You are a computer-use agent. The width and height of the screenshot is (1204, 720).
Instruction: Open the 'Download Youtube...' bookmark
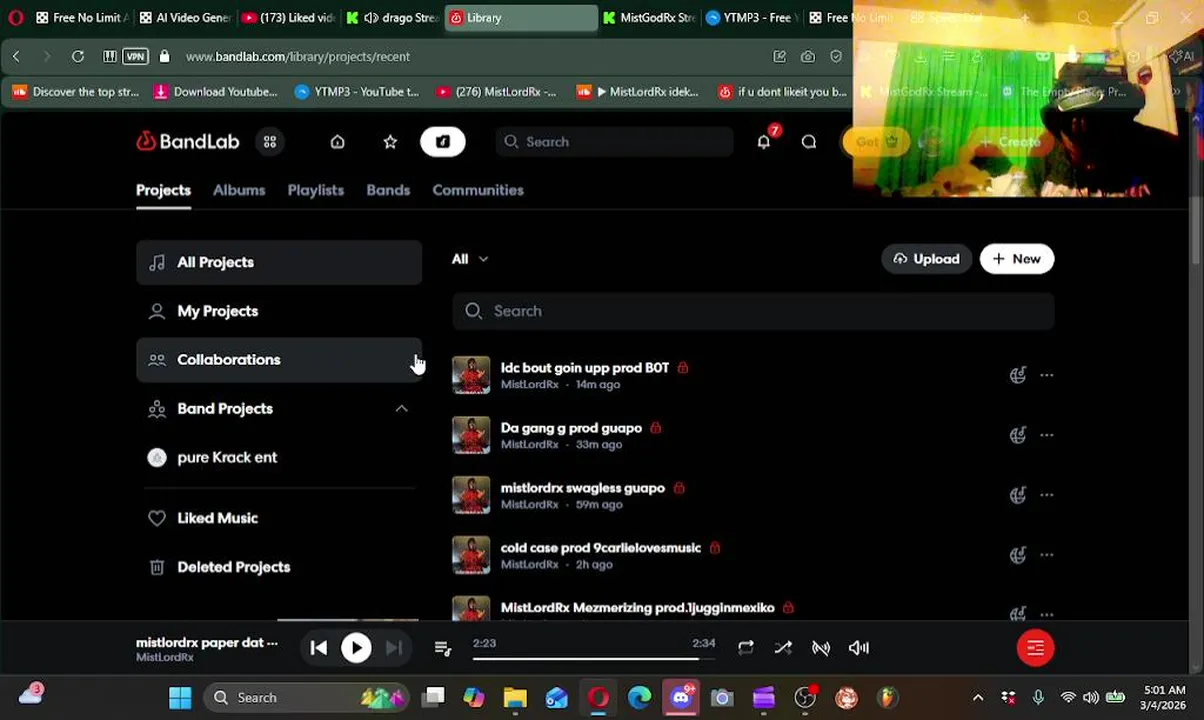coord(215,92)
